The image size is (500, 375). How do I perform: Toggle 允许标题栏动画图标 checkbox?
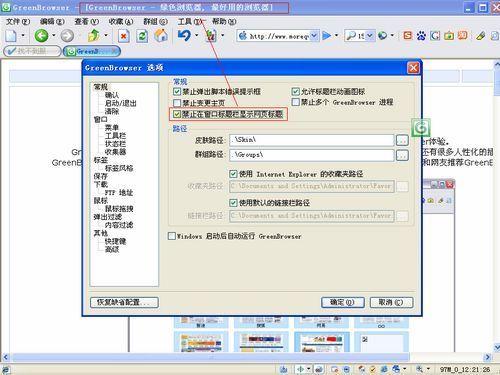click(x=295, y=91)
